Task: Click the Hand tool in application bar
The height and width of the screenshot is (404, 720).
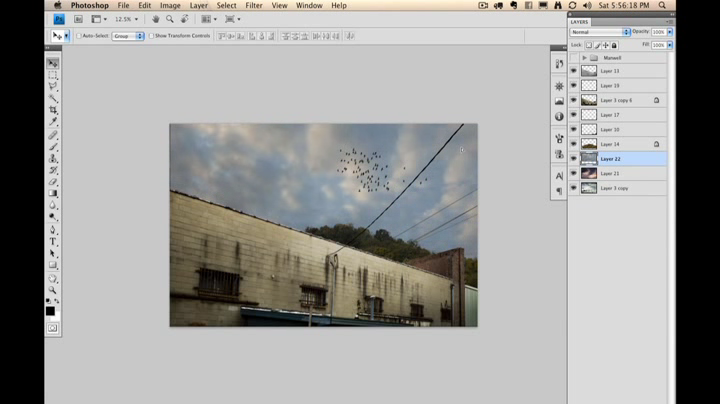Action: pos(156,19)
